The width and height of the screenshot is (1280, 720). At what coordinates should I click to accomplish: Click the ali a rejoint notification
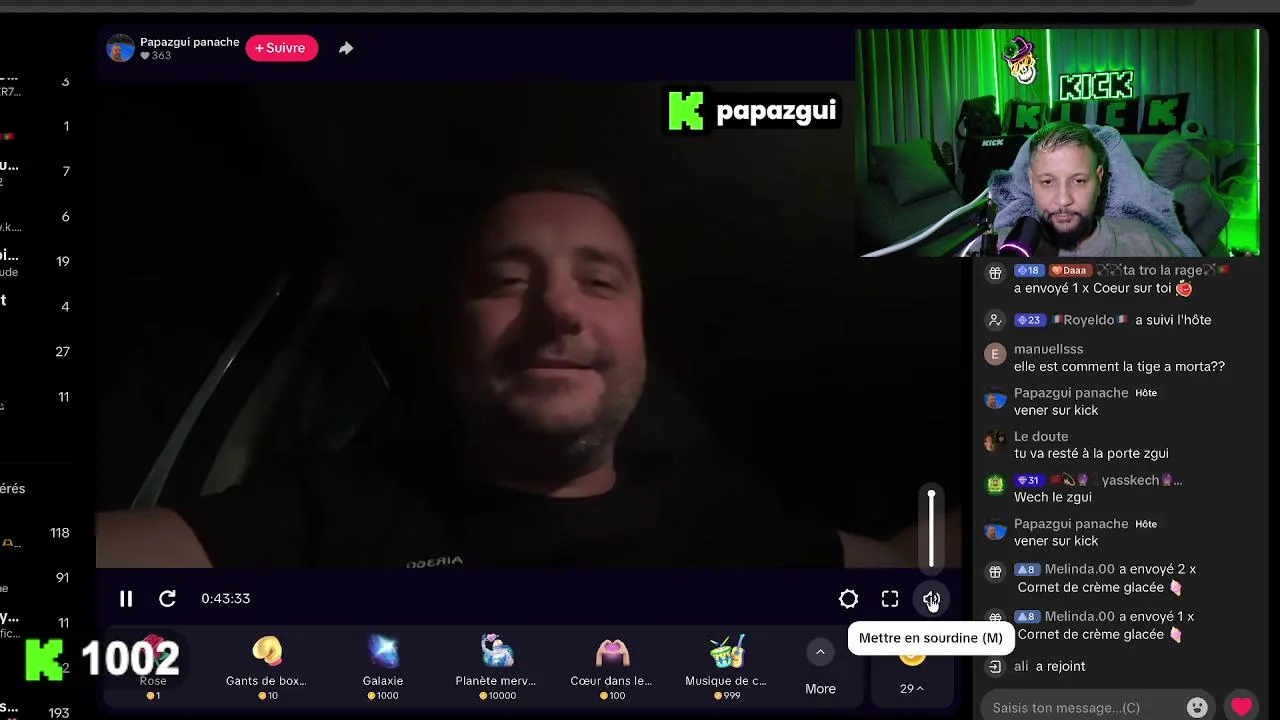tap(1049, 666)
